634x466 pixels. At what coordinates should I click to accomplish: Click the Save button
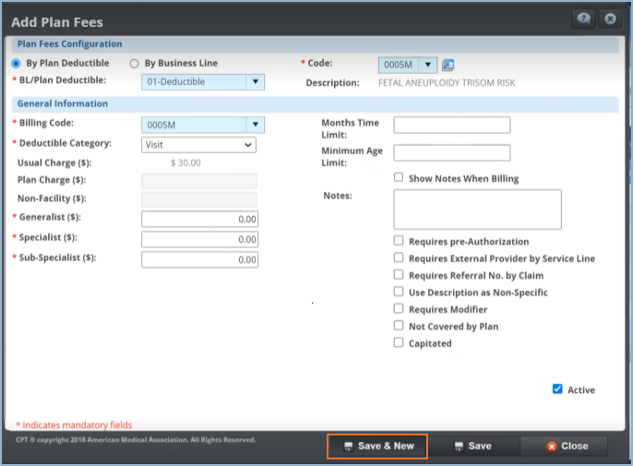[472, 446]
